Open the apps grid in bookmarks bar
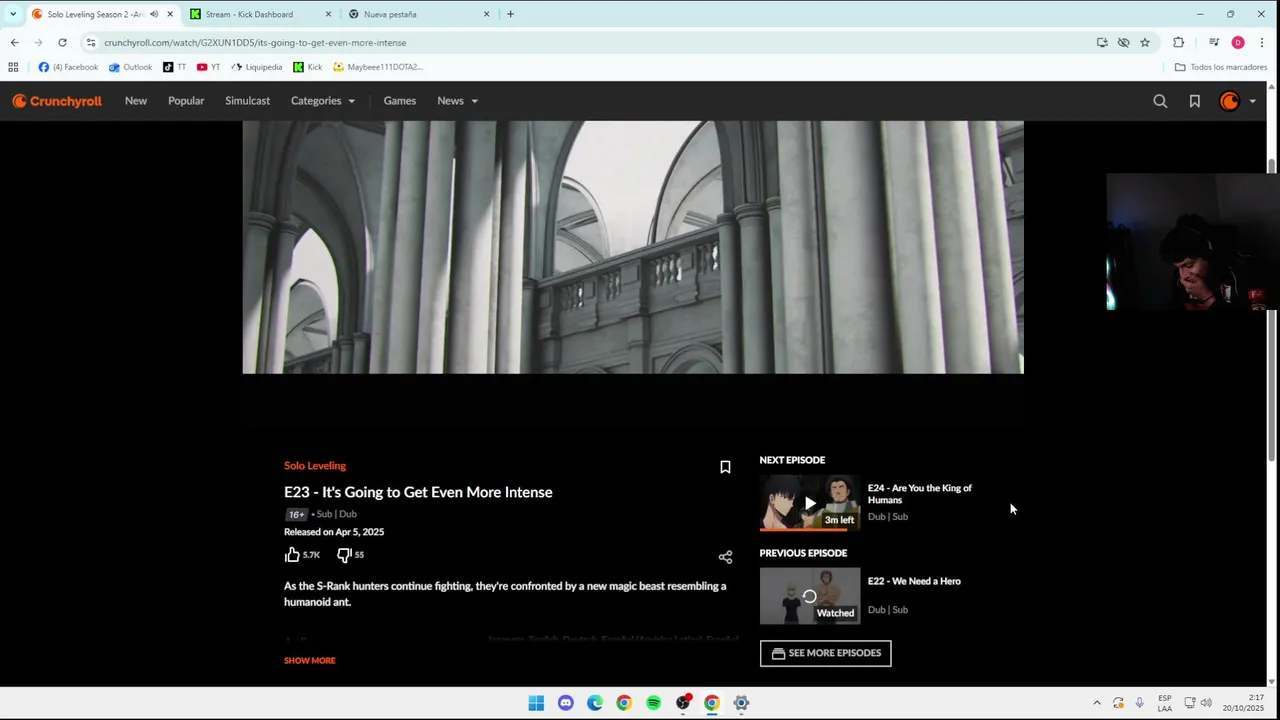 coord(13,67)
